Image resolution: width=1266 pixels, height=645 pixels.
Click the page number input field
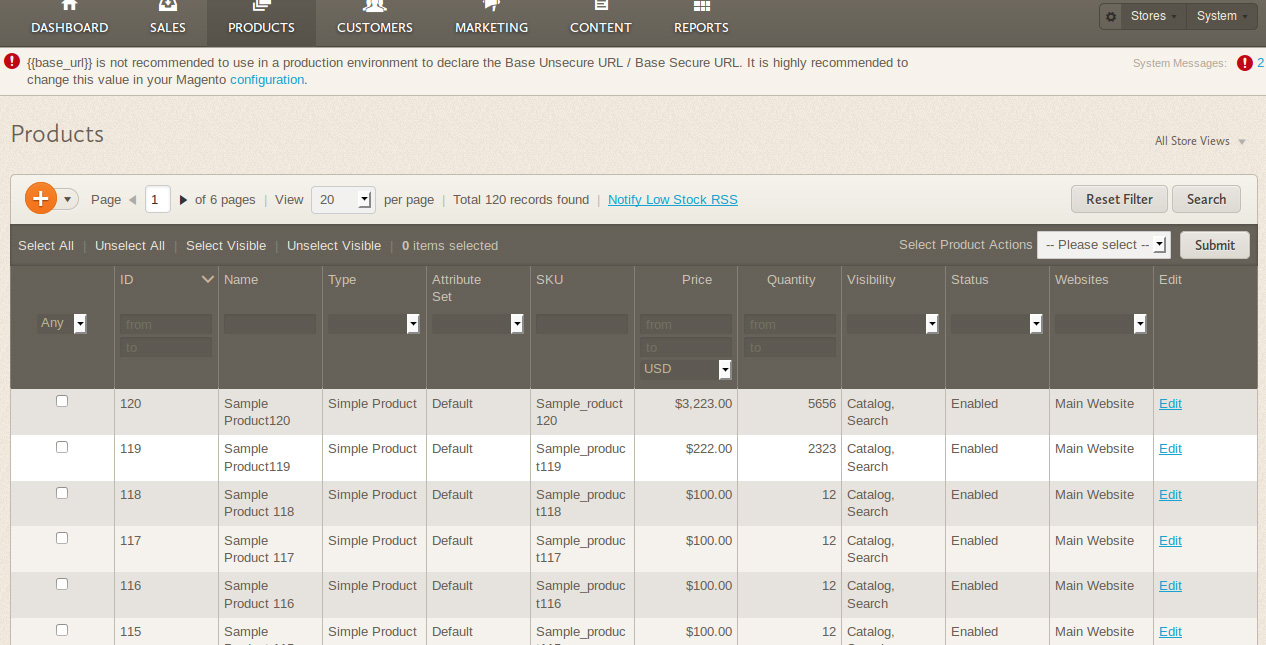click(158, 199)
